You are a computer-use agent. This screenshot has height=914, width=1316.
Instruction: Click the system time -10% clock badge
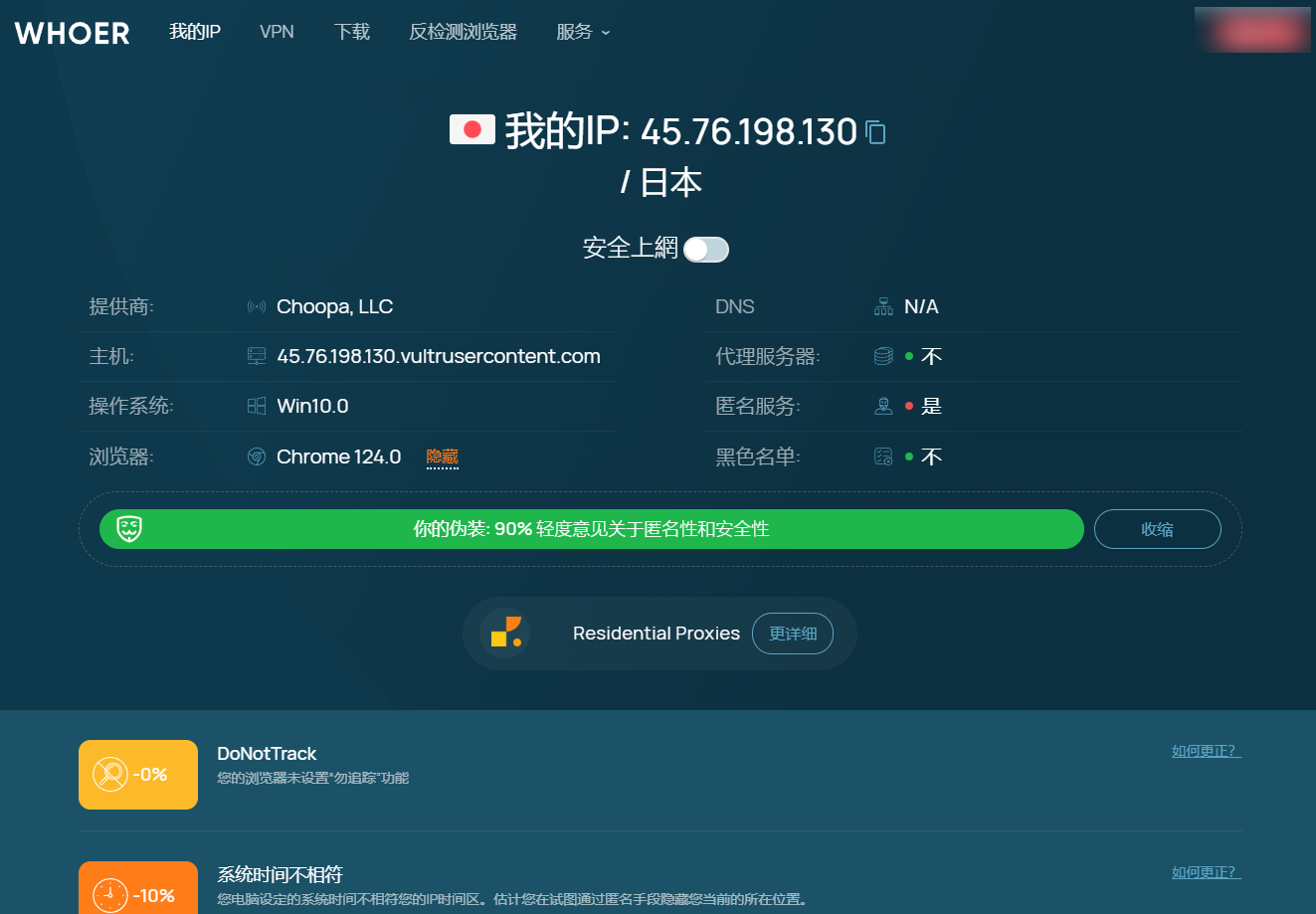click(x=138, y=888)
